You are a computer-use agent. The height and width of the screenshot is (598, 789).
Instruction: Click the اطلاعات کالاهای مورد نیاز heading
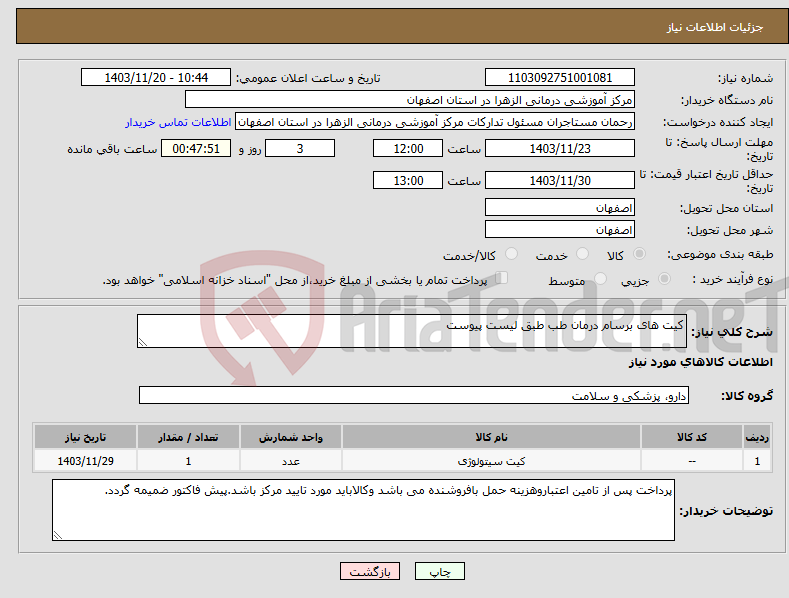point(700,362)
